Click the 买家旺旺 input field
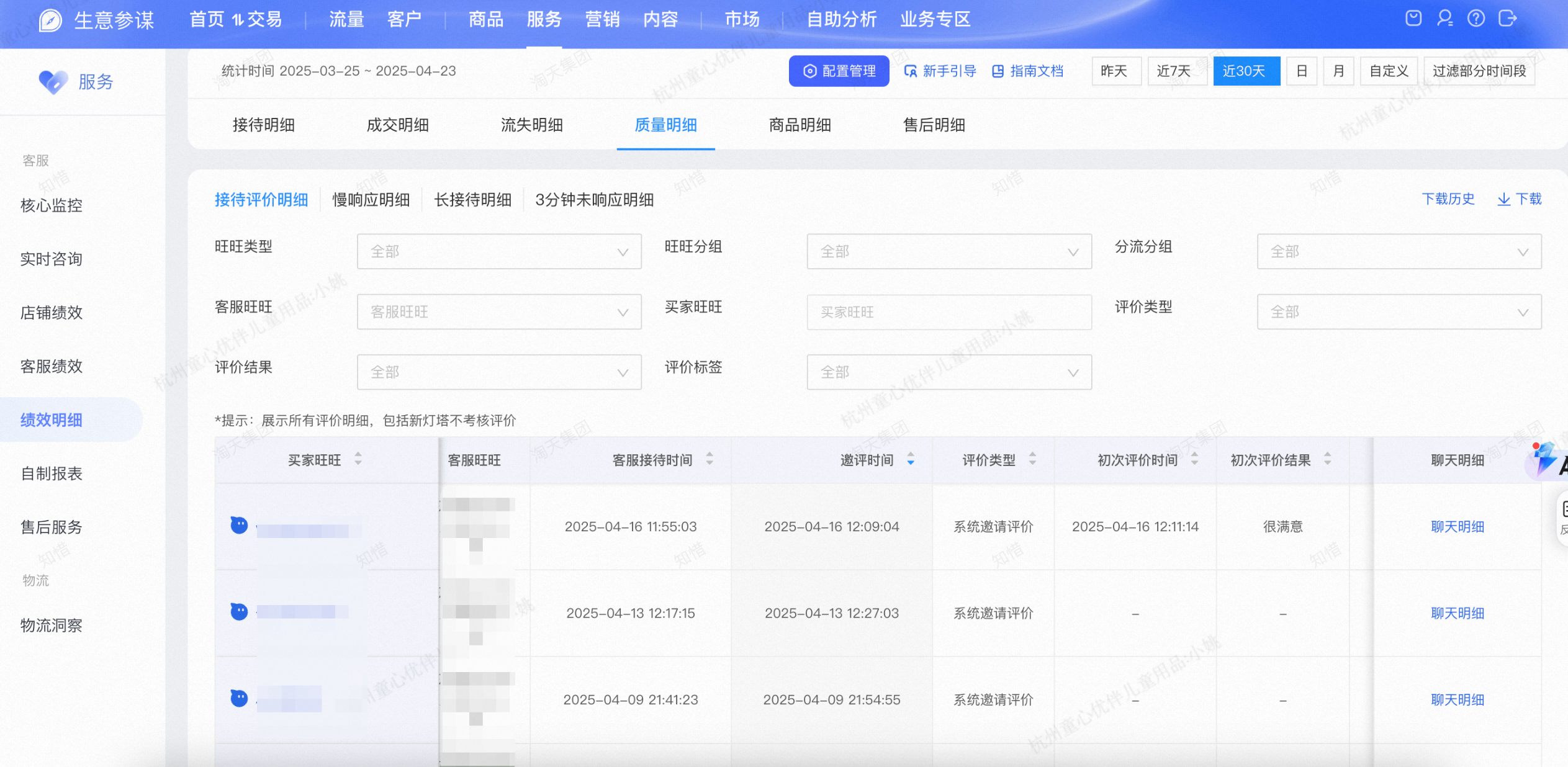Screen dimensions: 1568x767 click(x=949, y=312)
